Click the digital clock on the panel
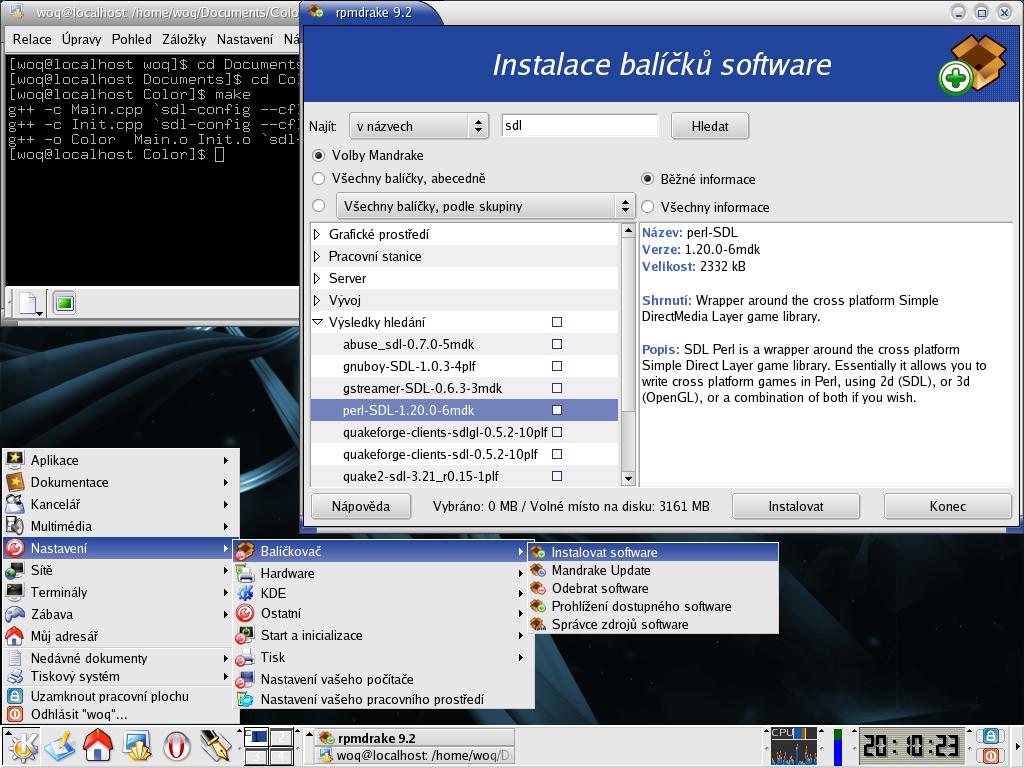Viewport: 1024px width, 768px height. coord(910,746)
